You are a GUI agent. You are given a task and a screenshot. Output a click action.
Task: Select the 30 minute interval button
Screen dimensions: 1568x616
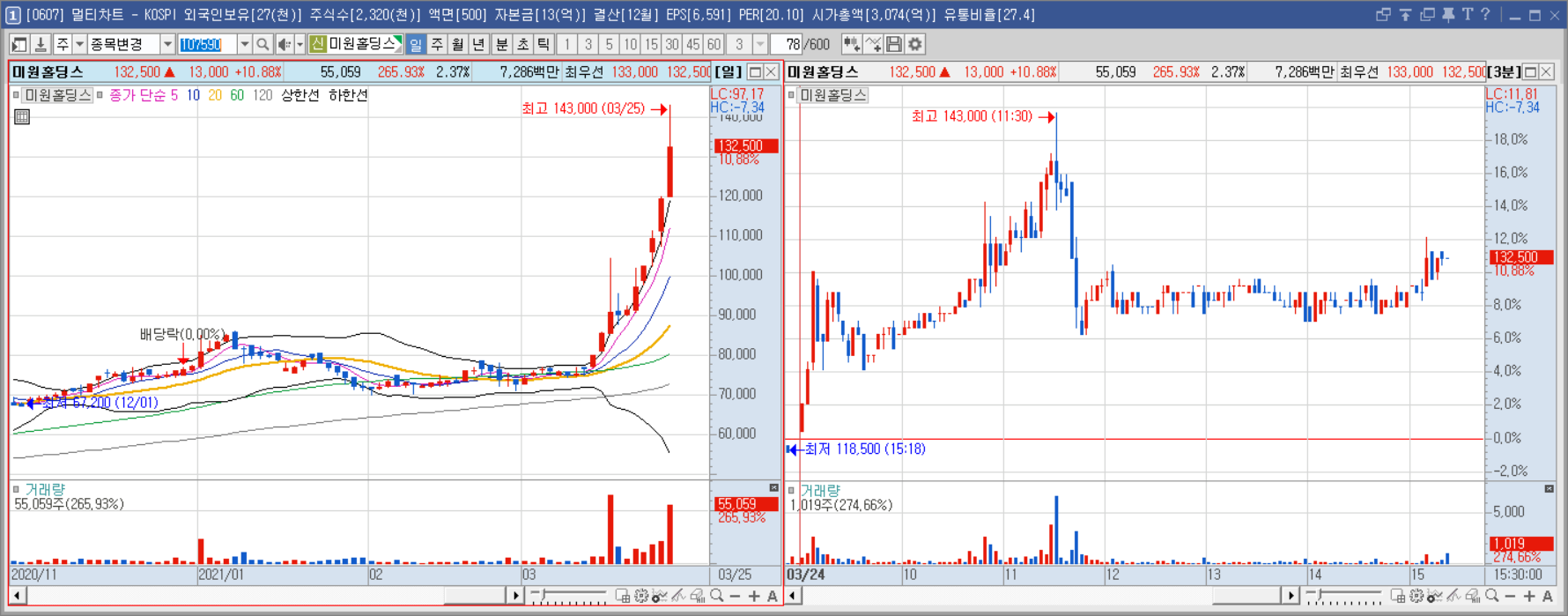click(672, 44)
